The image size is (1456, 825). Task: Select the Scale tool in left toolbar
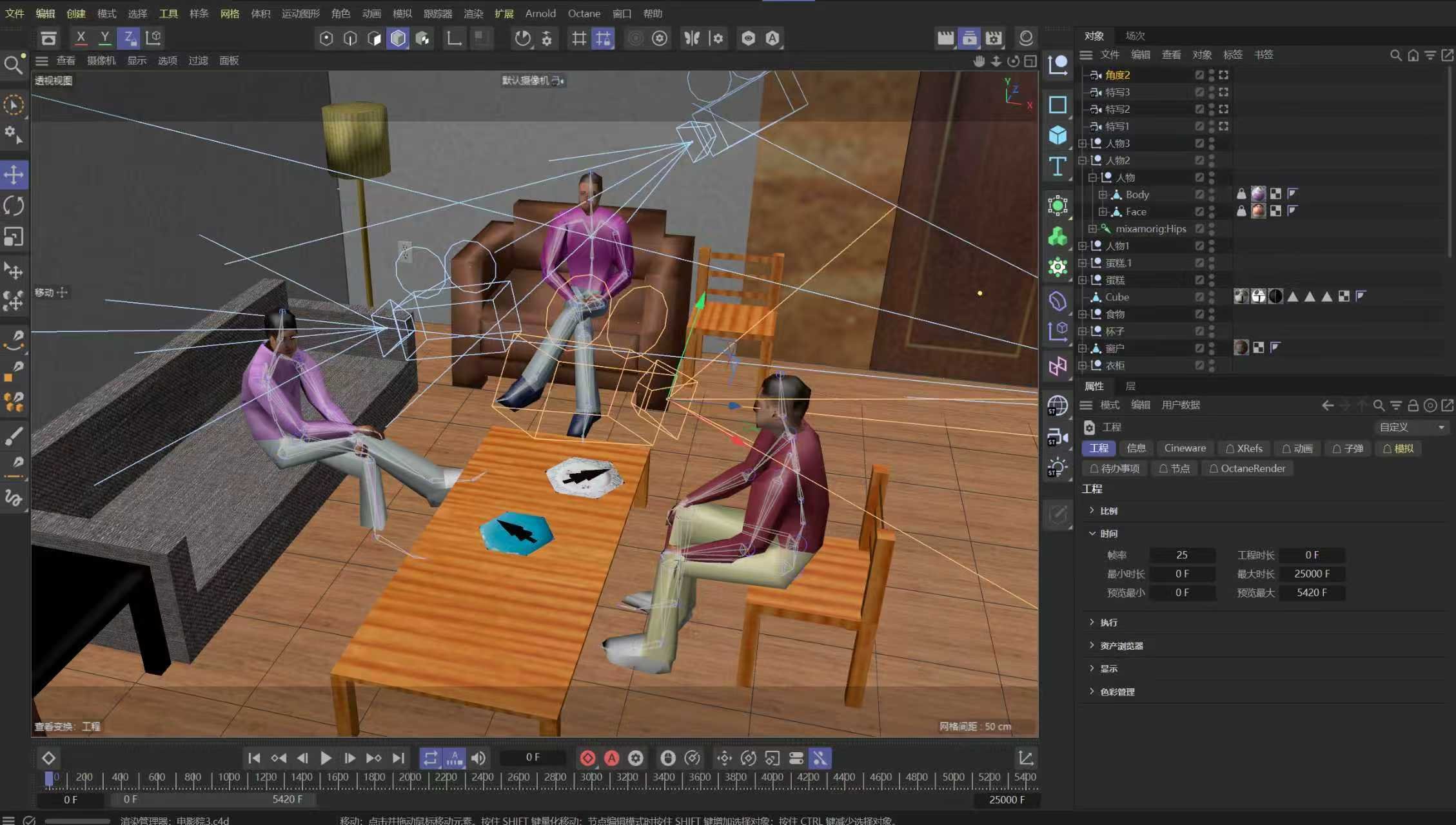tap(14, 237)
